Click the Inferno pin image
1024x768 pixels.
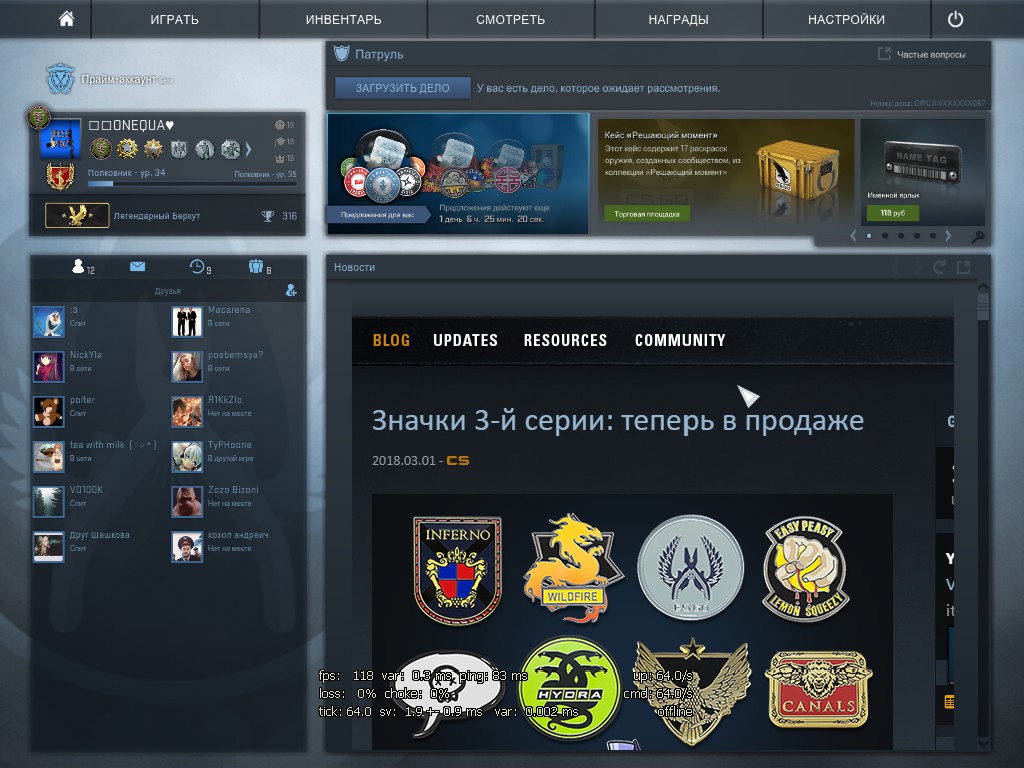(458, 569)
